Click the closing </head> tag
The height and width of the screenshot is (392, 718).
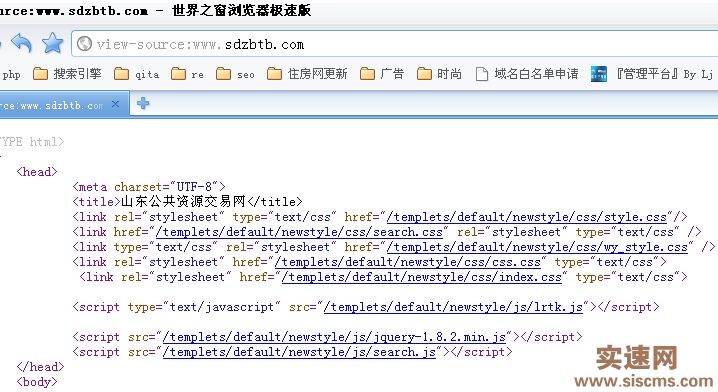click(40, 367)
